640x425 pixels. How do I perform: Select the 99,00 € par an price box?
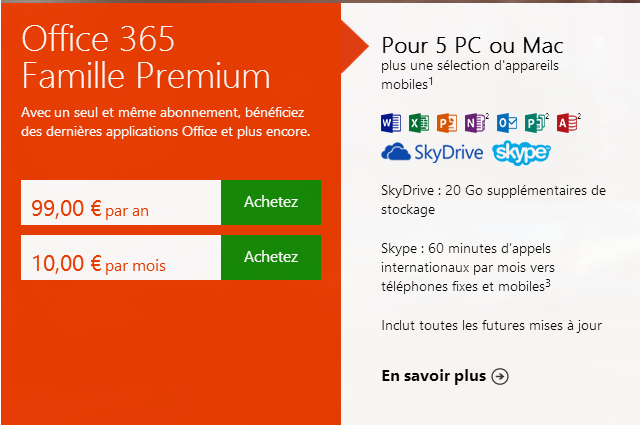(121, 202)
